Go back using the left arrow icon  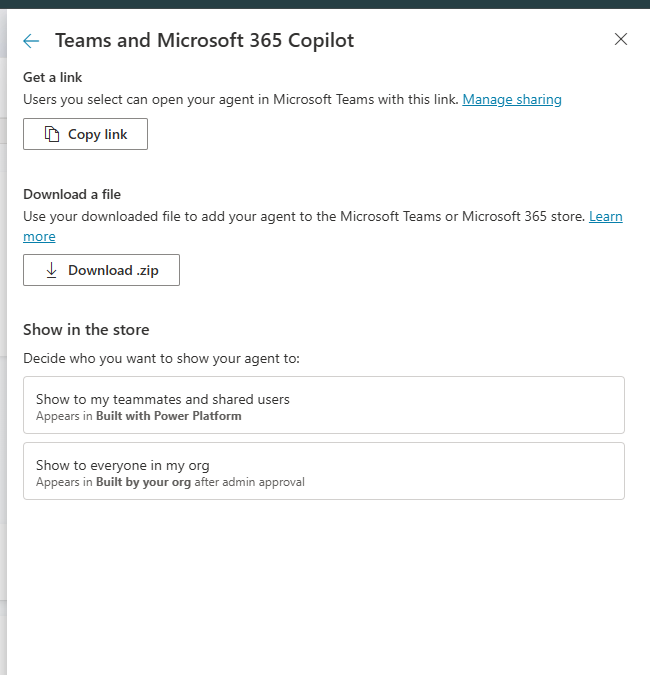(31, 41)
